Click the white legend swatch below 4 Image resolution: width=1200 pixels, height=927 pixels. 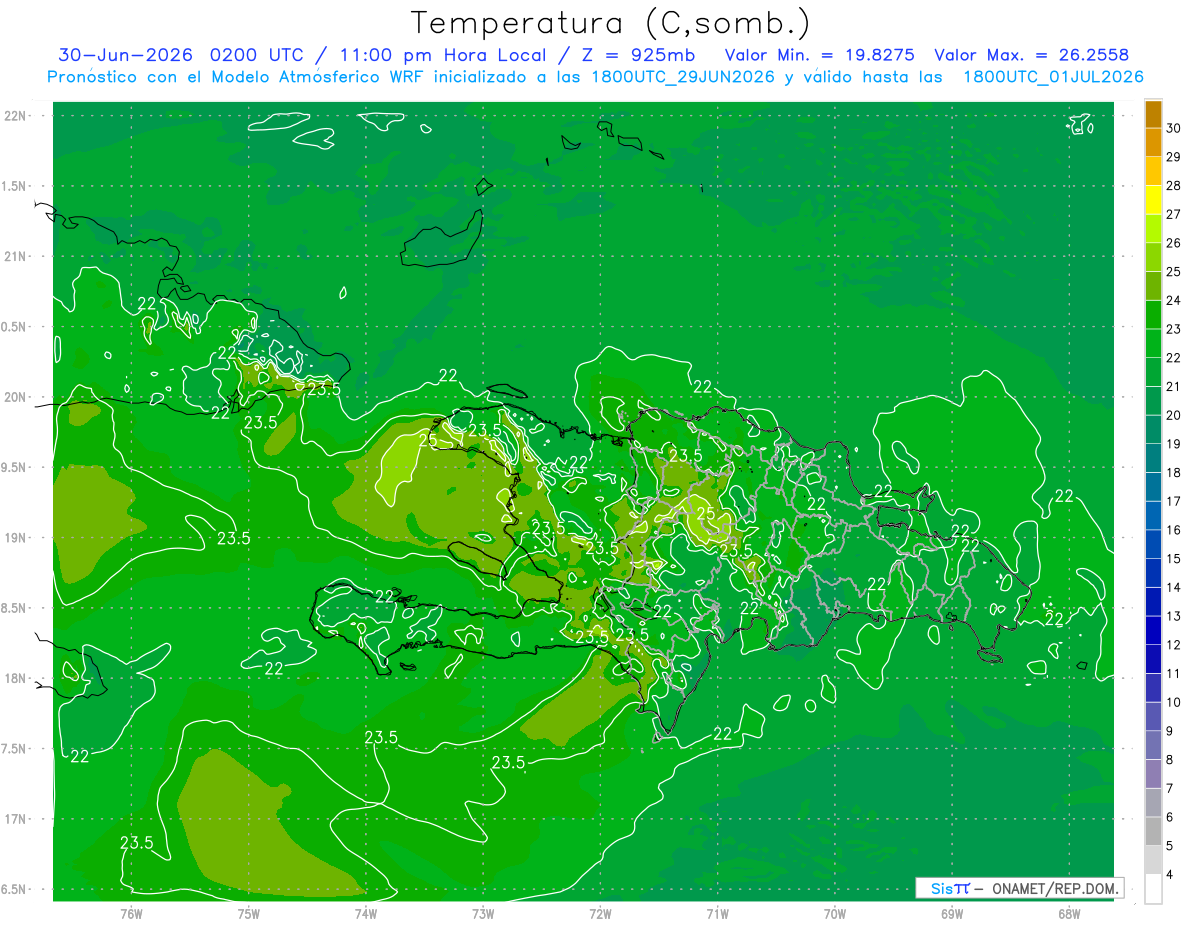pos(1153,889)
